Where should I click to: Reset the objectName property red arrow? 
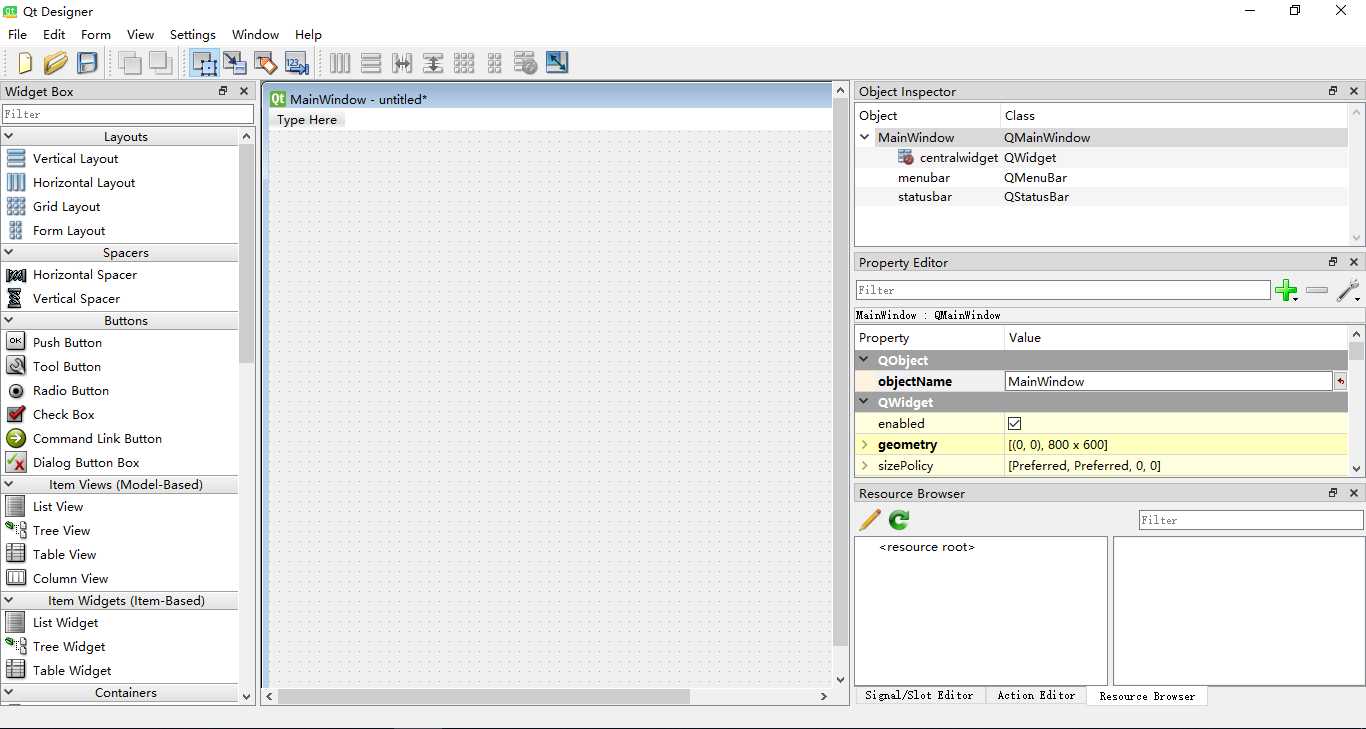[x=1340, y=381]
